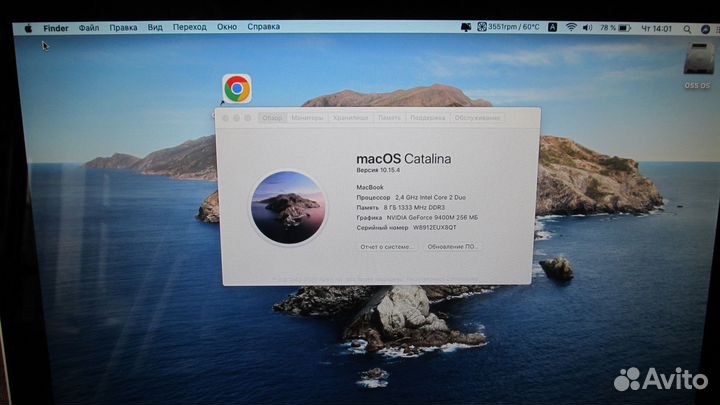This screenshot has width=720, height=405.
Task: Click the macOS Catalina title text
Action: tap(404, 159)
